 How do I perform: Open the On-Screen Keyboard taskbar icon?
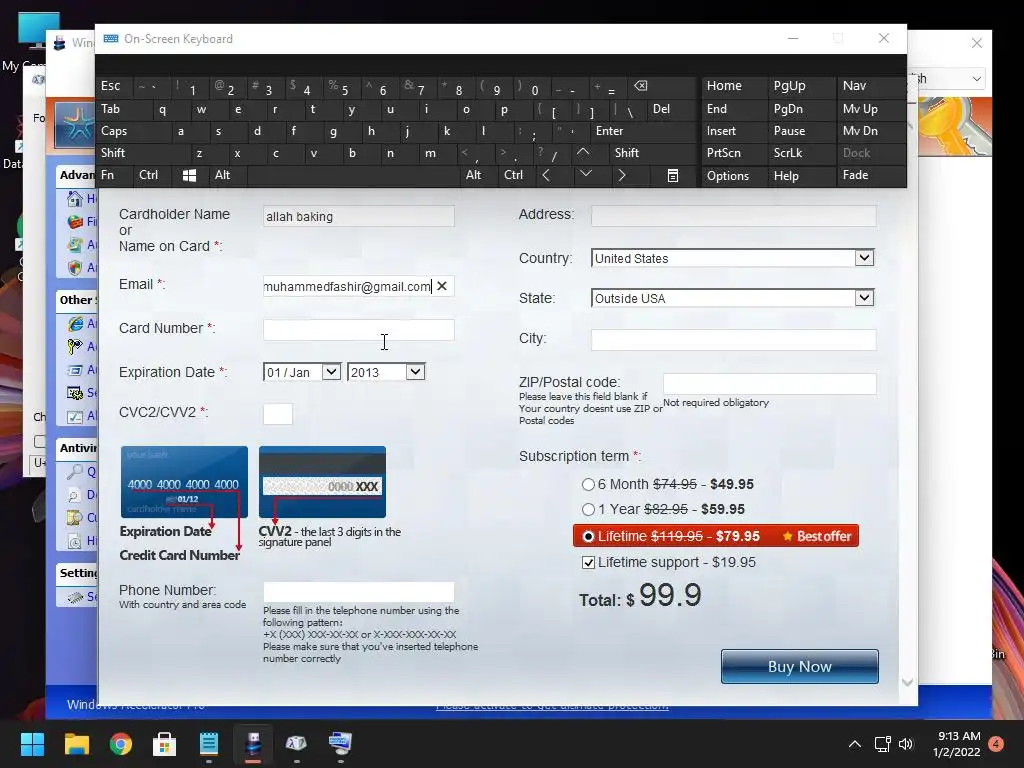(x=340, y=744)
